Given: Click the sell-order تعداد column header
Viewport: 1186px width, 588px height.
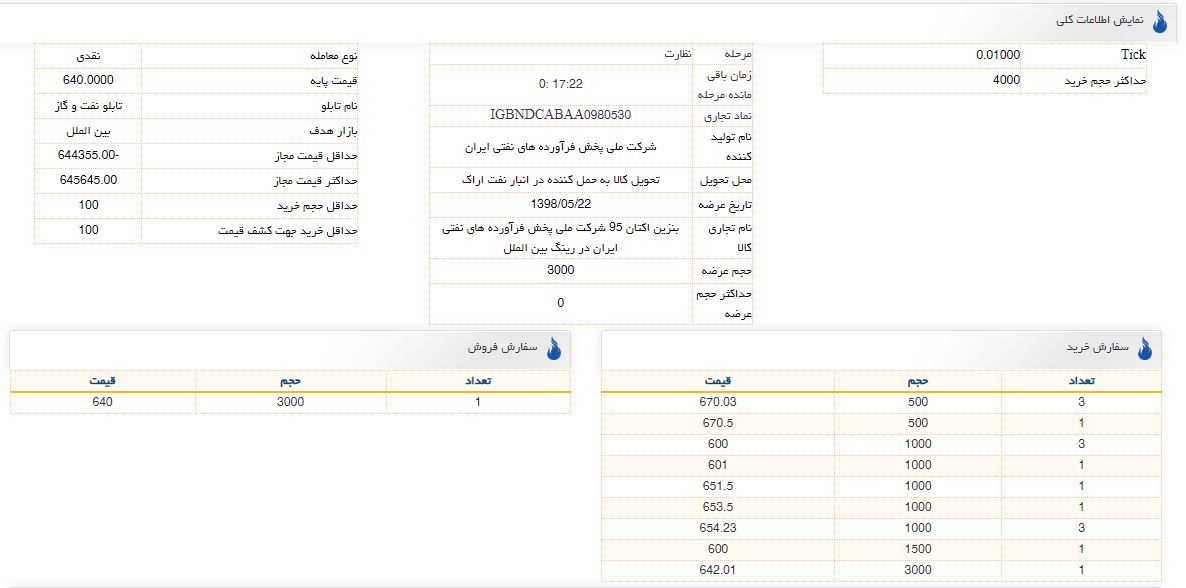Looking at the screenshot, I should point(478,381).
